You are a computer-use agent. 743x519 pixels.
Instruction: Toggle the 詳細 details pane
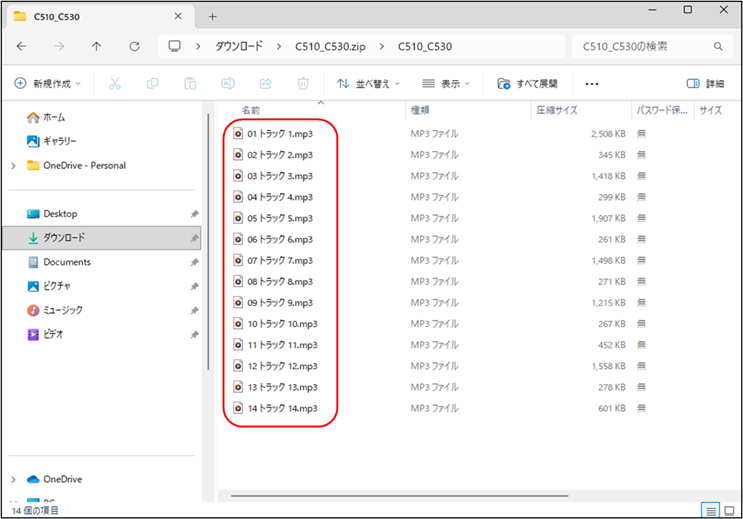tap(705, 84)
